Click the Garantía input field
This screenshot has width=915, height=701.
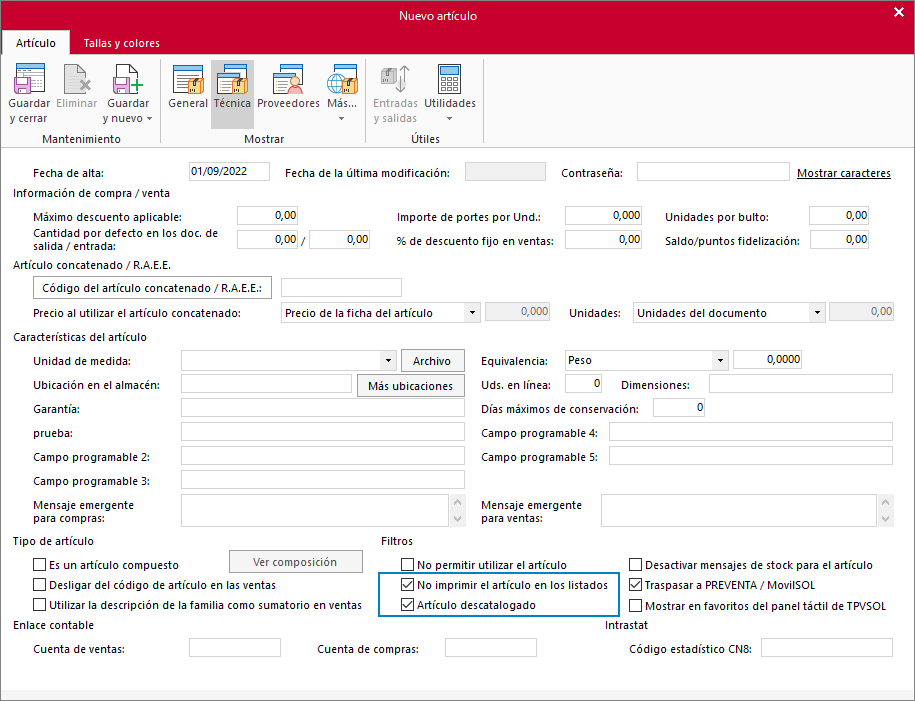click(x=322, y=408)
